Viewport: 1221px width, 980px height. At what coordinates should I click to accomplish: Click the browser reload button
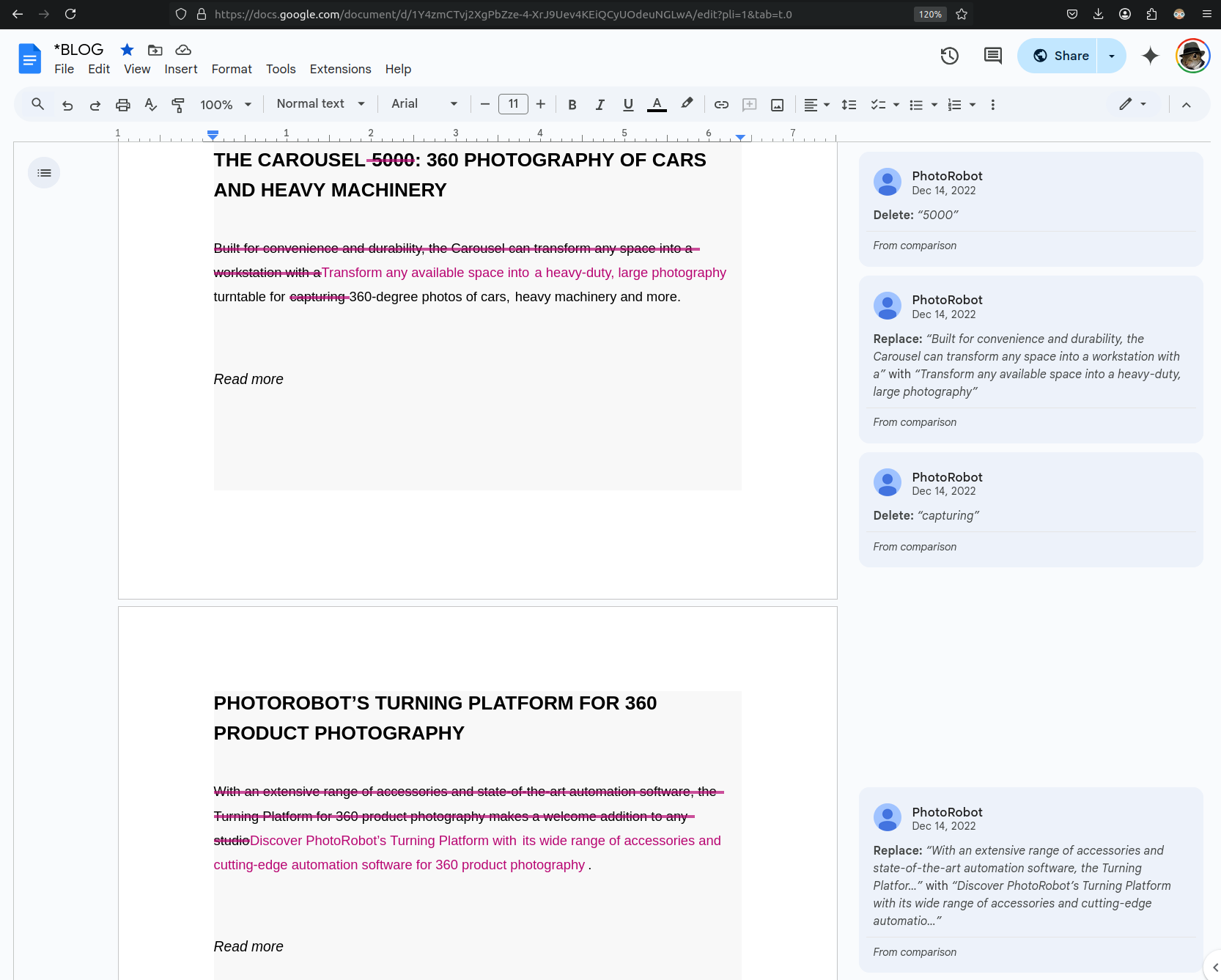70,14
